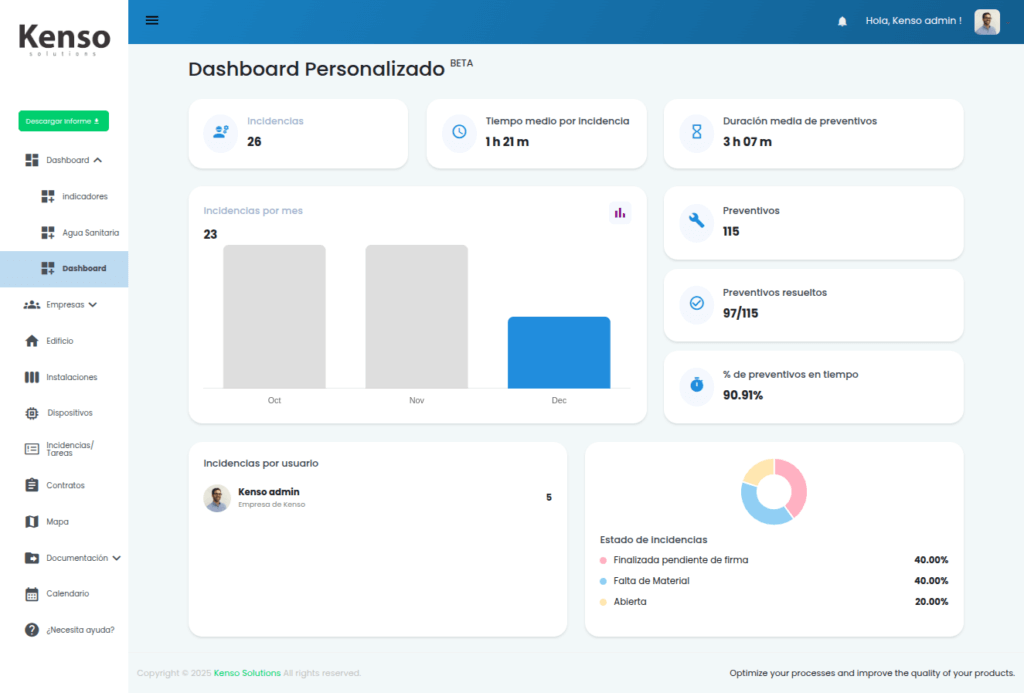Click the Kenso solutions logo

64,39
